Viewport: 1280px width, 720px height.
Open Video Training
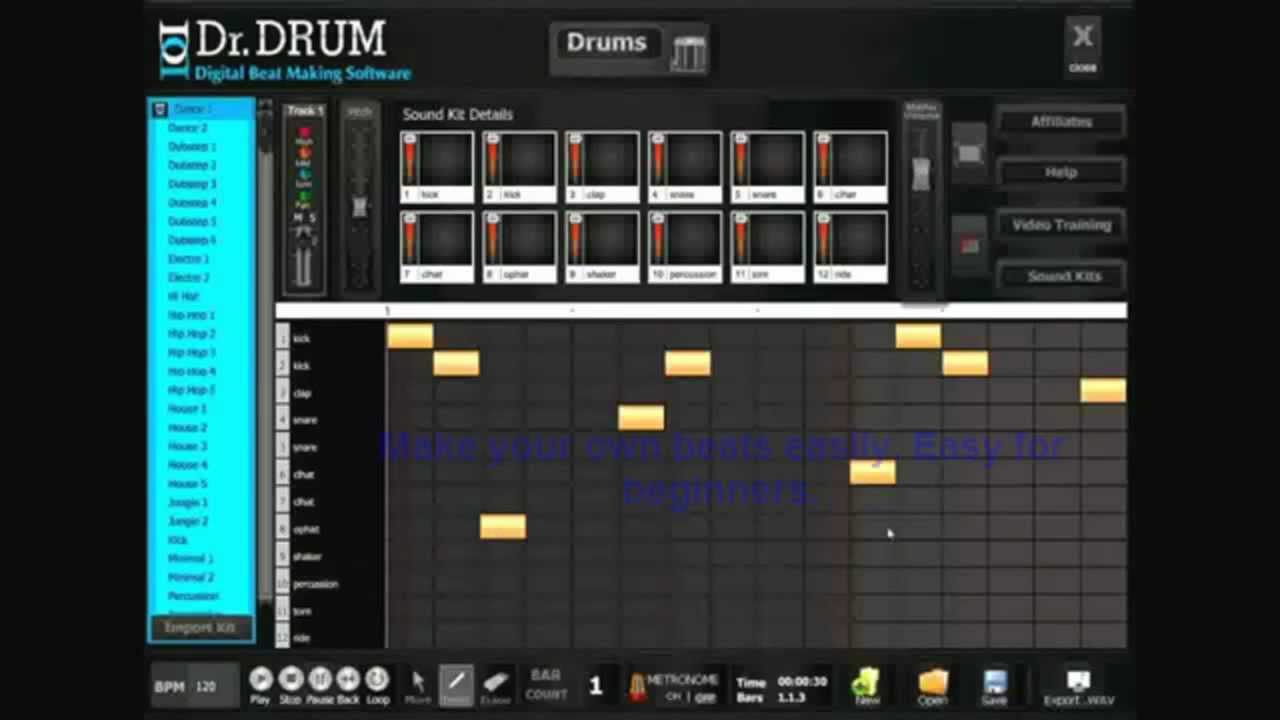[x=1061, y=224]
